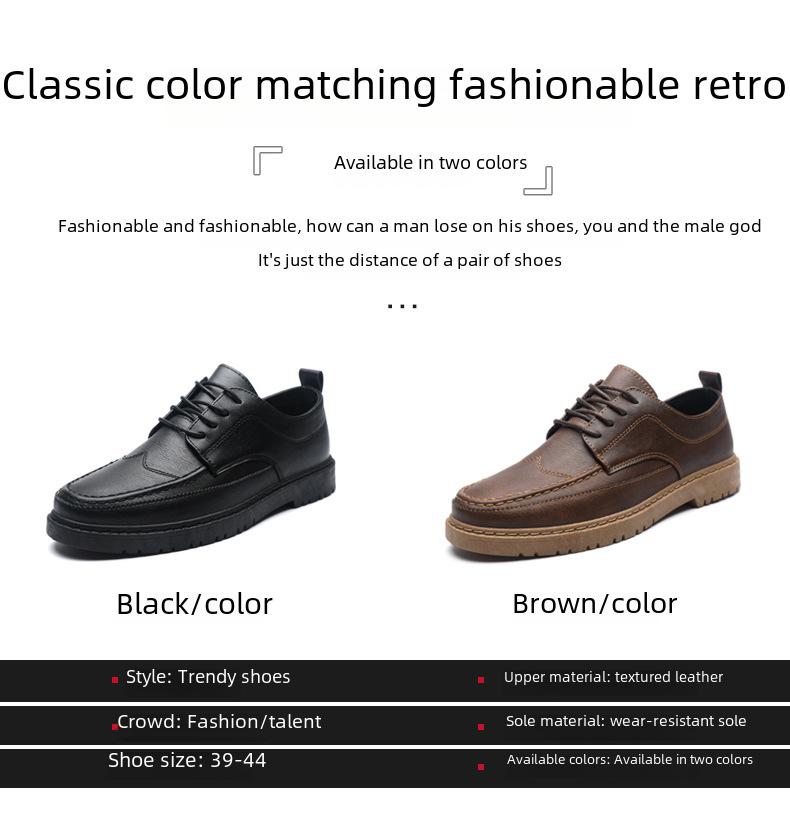The height and width of the screenshot is (814, 790).
Task: Click the red bullet beside Upper material
Action: (481, 680)
